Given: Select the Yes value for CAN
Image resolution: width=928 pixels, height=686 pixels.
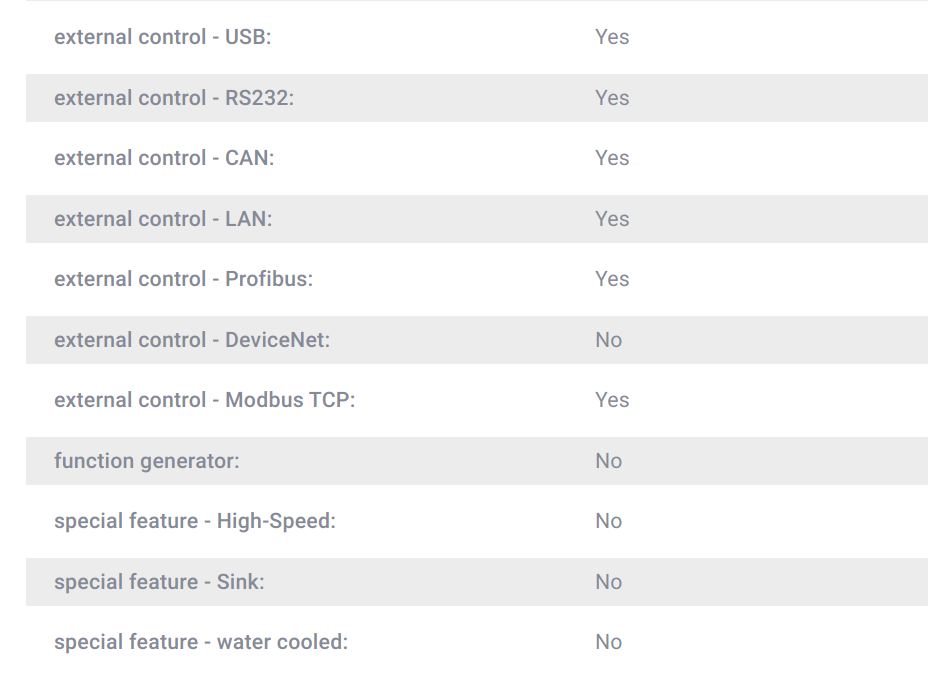Looking at the screenshot, I should 612,159.
